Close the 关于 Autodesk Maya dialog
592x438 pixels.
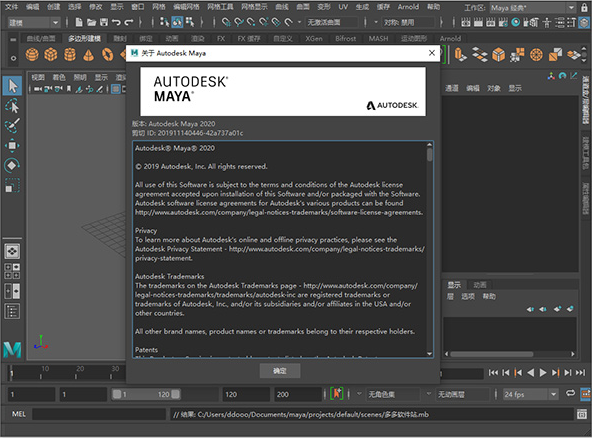(432, 53)
